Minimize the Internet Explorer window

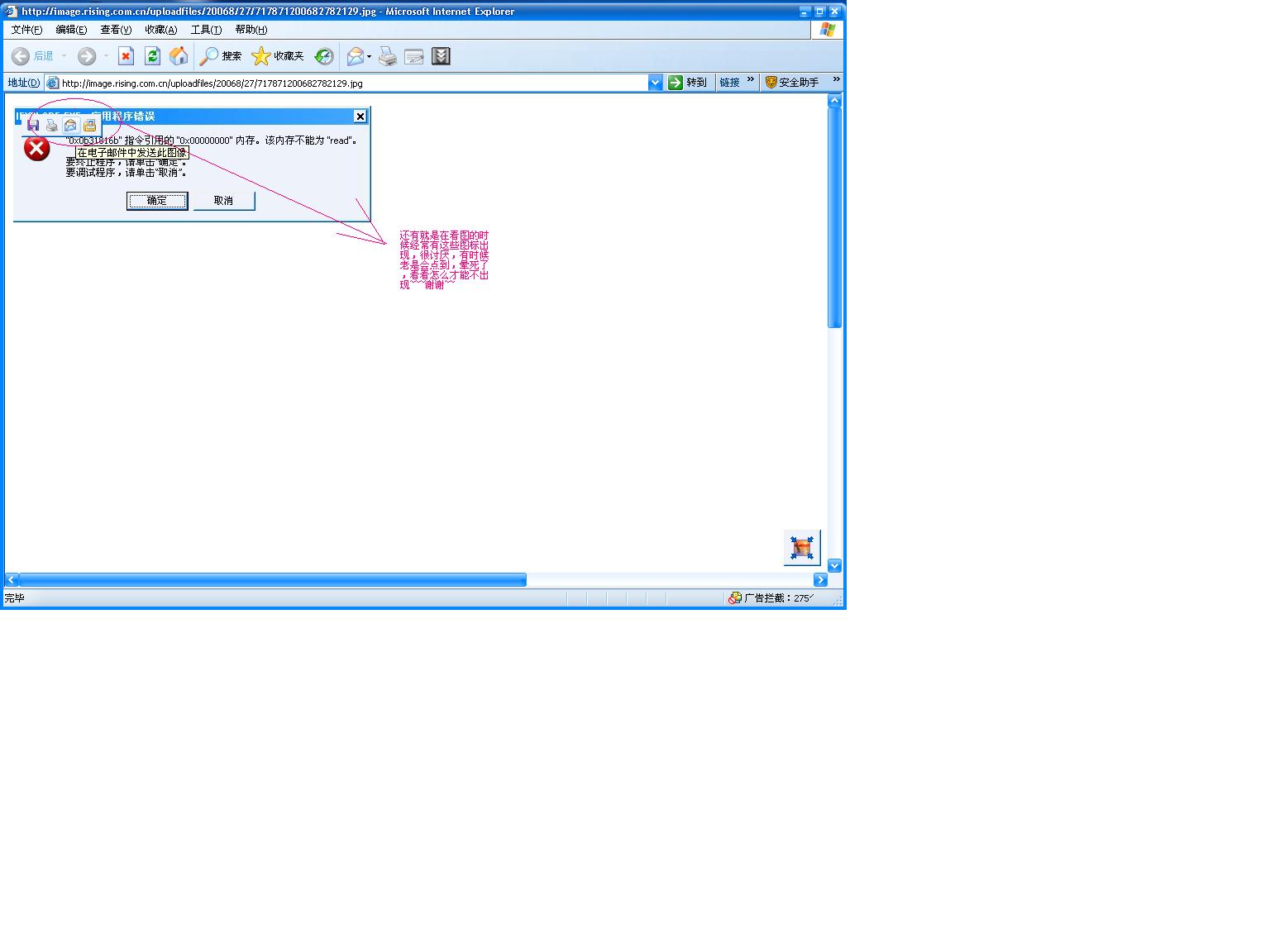tap(805, 12)
